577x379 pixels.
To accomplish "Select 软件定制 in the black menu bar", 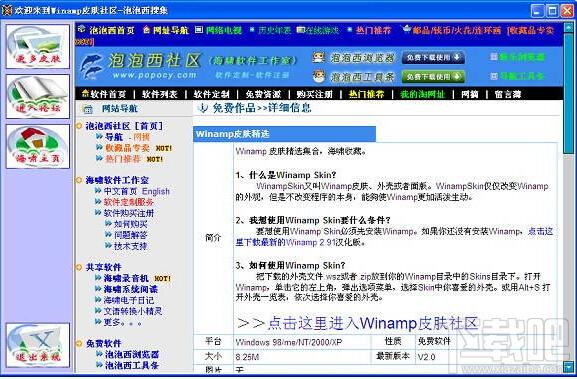I will [211, 94].
